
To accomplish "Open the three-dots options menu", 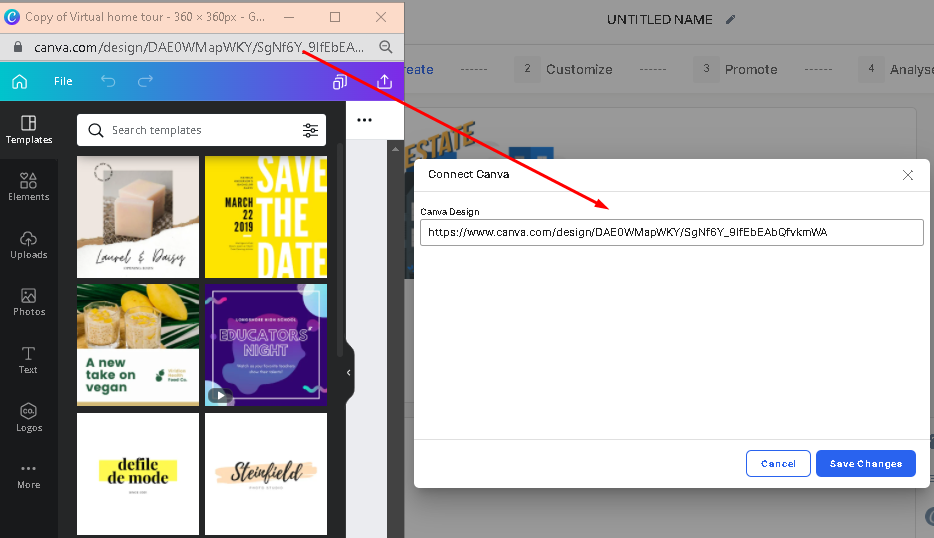I will coord(365,120).
